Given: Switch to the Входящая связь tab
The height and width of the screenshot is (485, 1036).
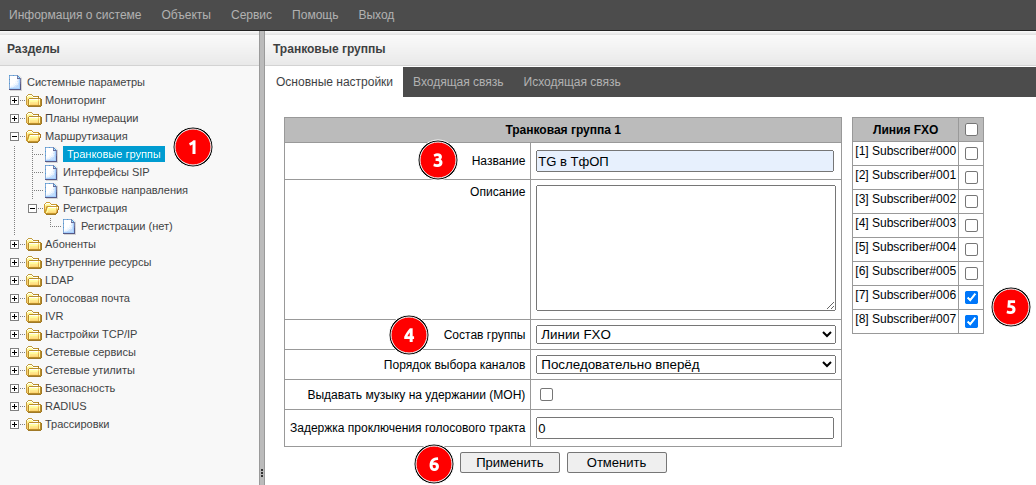Looking at the screenshot, I should tap(458, 82).
